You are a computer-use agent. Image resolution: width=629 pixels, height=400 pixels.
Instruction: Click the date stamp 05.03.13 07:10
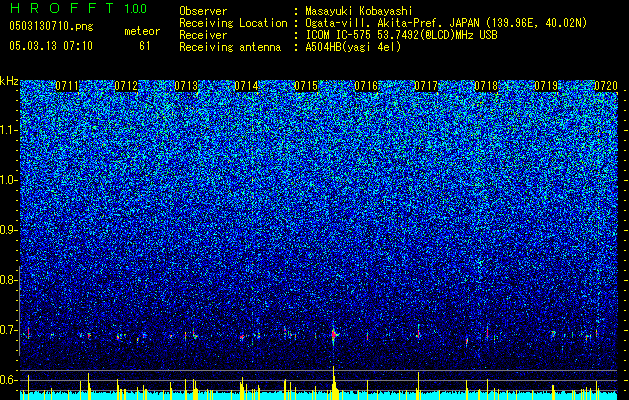tap(51, 46)
